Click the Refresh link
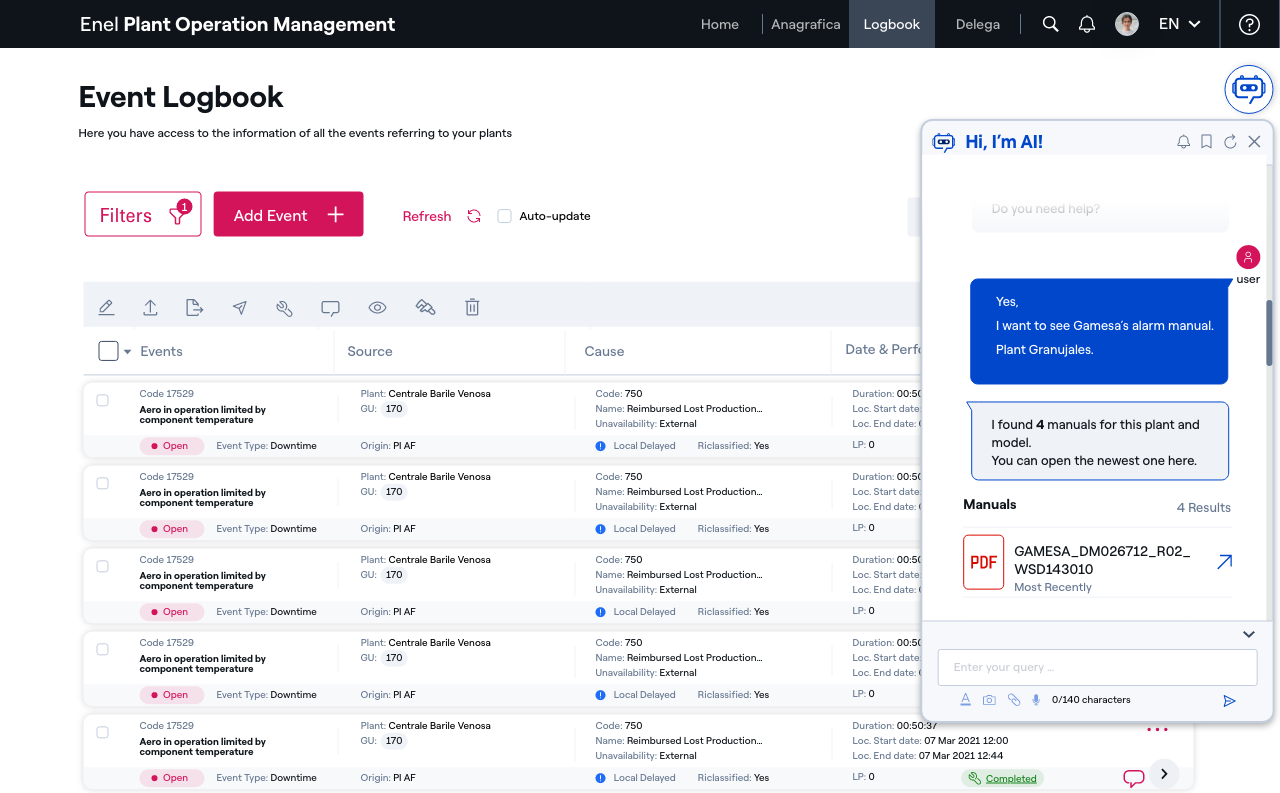 tap(427, 216)
